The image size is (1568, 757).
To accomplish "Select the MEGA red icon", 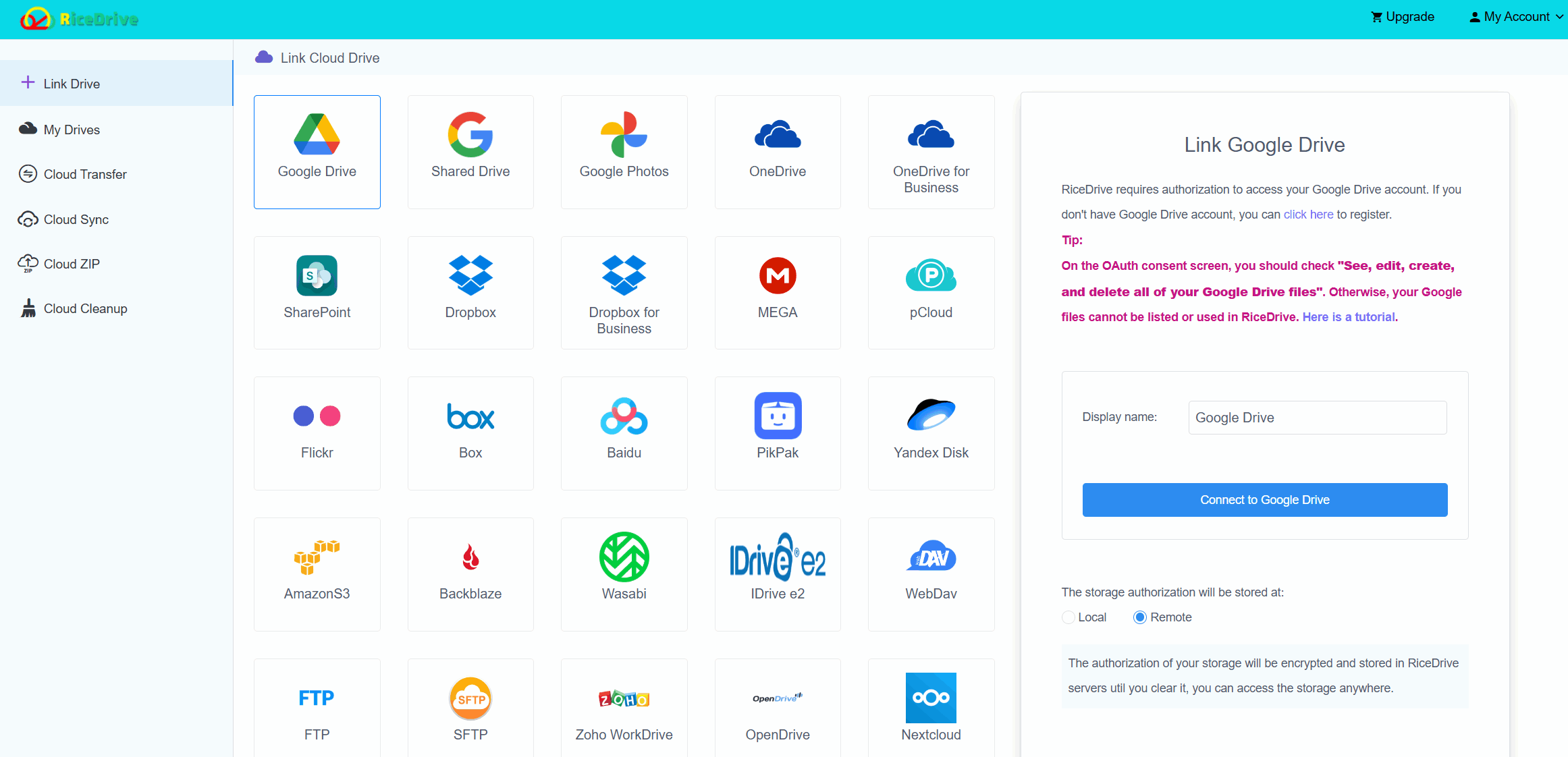I will click(778, 275).
